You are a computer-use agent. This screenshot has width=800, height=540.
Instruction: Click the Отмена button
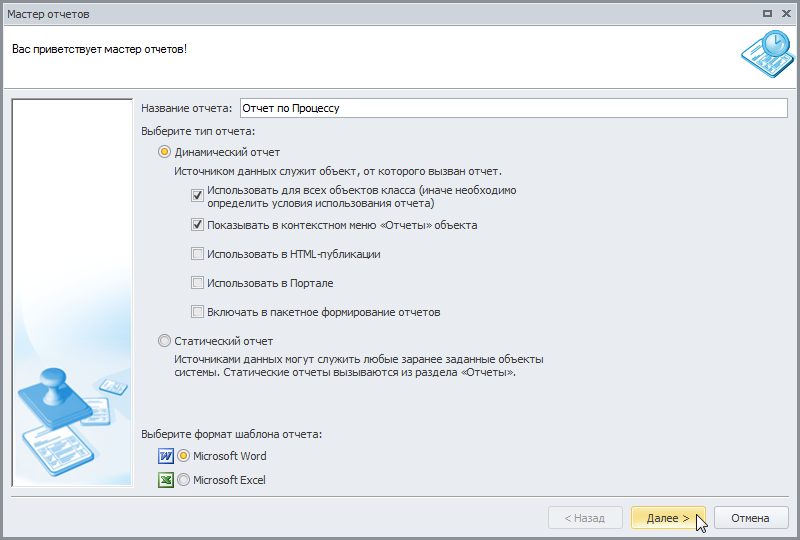[x=750, y=518]
